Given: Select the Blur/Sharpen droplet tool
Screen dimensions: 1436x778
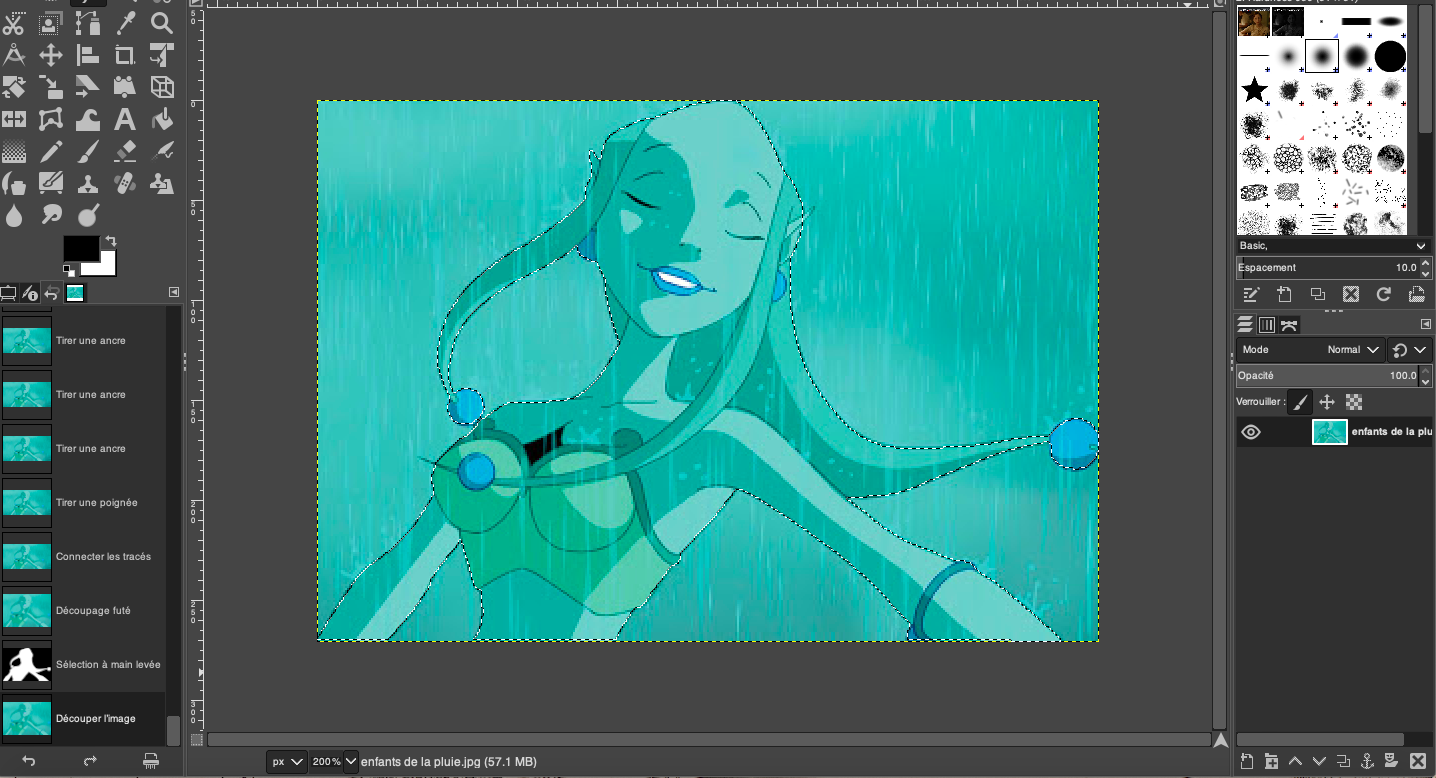Looking at the screenshot, I should pyautogui.click(x=14, y=215).
